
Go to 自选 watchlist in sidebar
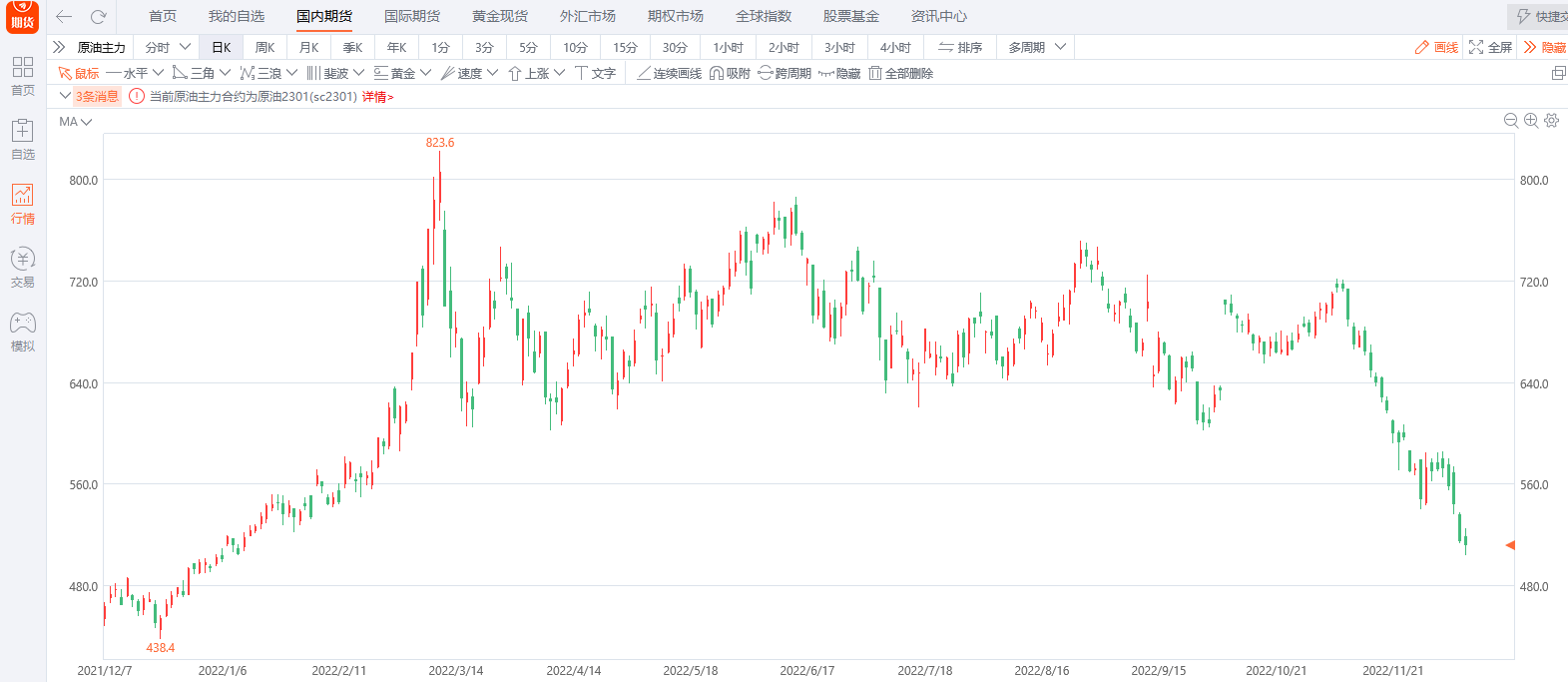(23, 140)
